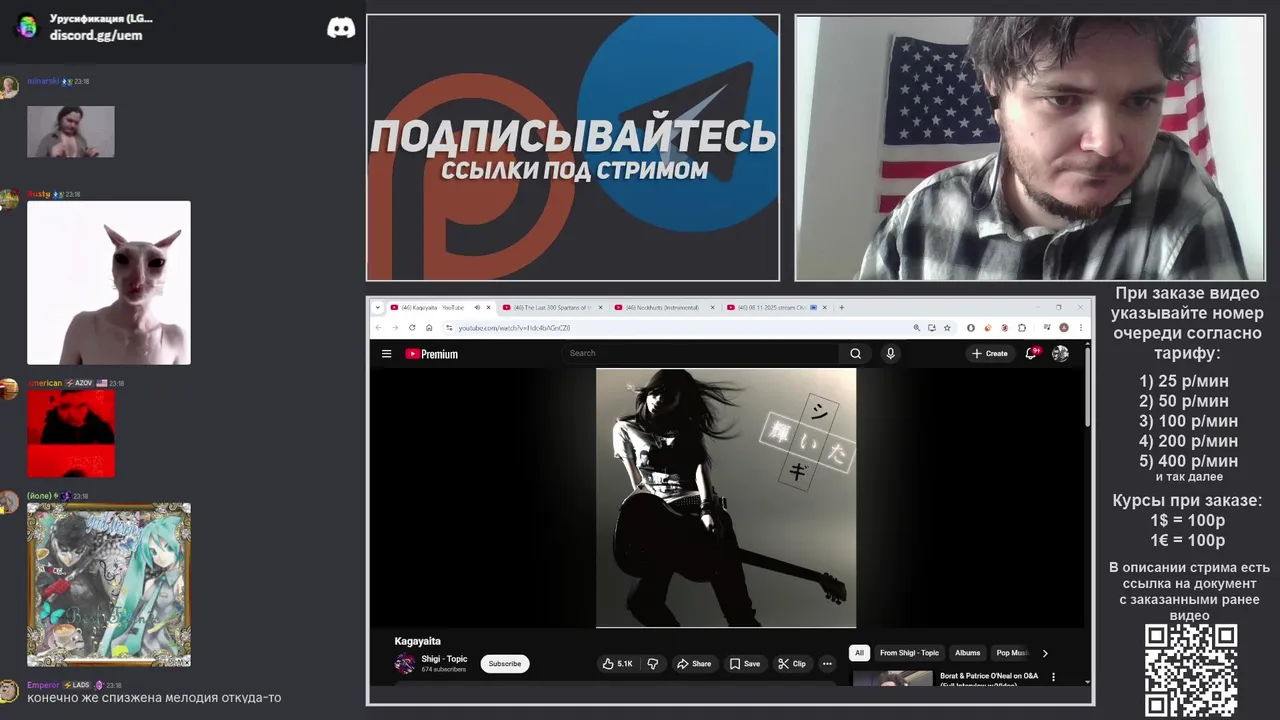This screenshot has width=1280, height=720.
Task: Select the Pop Music filter chip
Action: pyautogui.click(x=1012, y=653)
